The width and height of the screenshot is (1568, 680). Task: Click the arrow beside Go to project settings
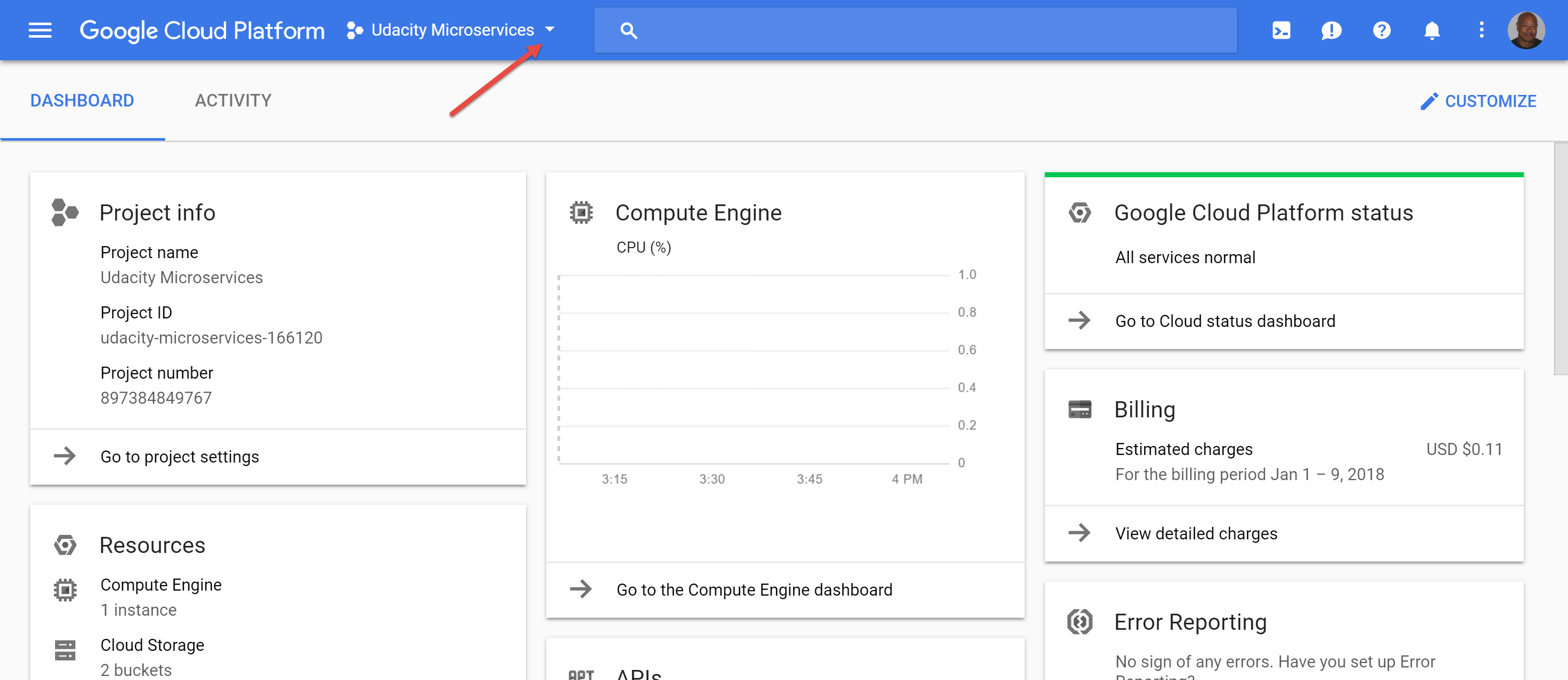click(65, 456)
